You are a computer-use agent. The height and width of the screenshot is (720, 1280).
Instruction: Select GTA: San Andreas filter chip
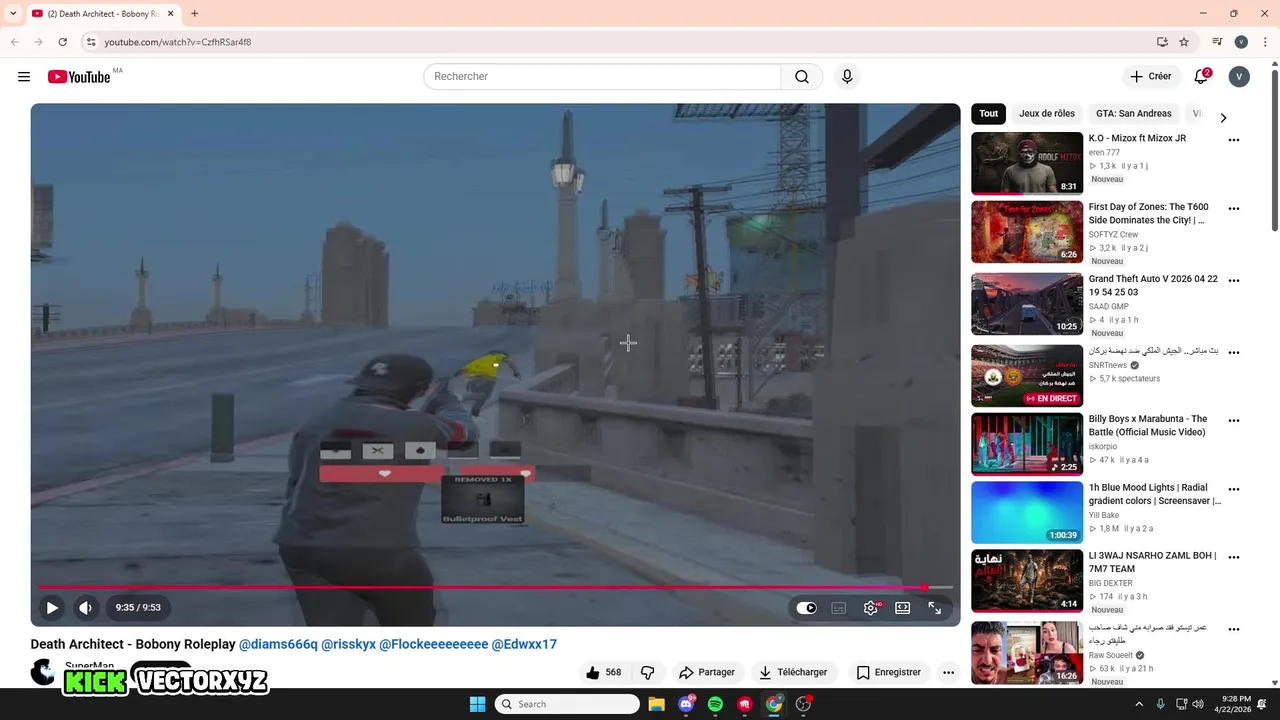pos(1133,114)
